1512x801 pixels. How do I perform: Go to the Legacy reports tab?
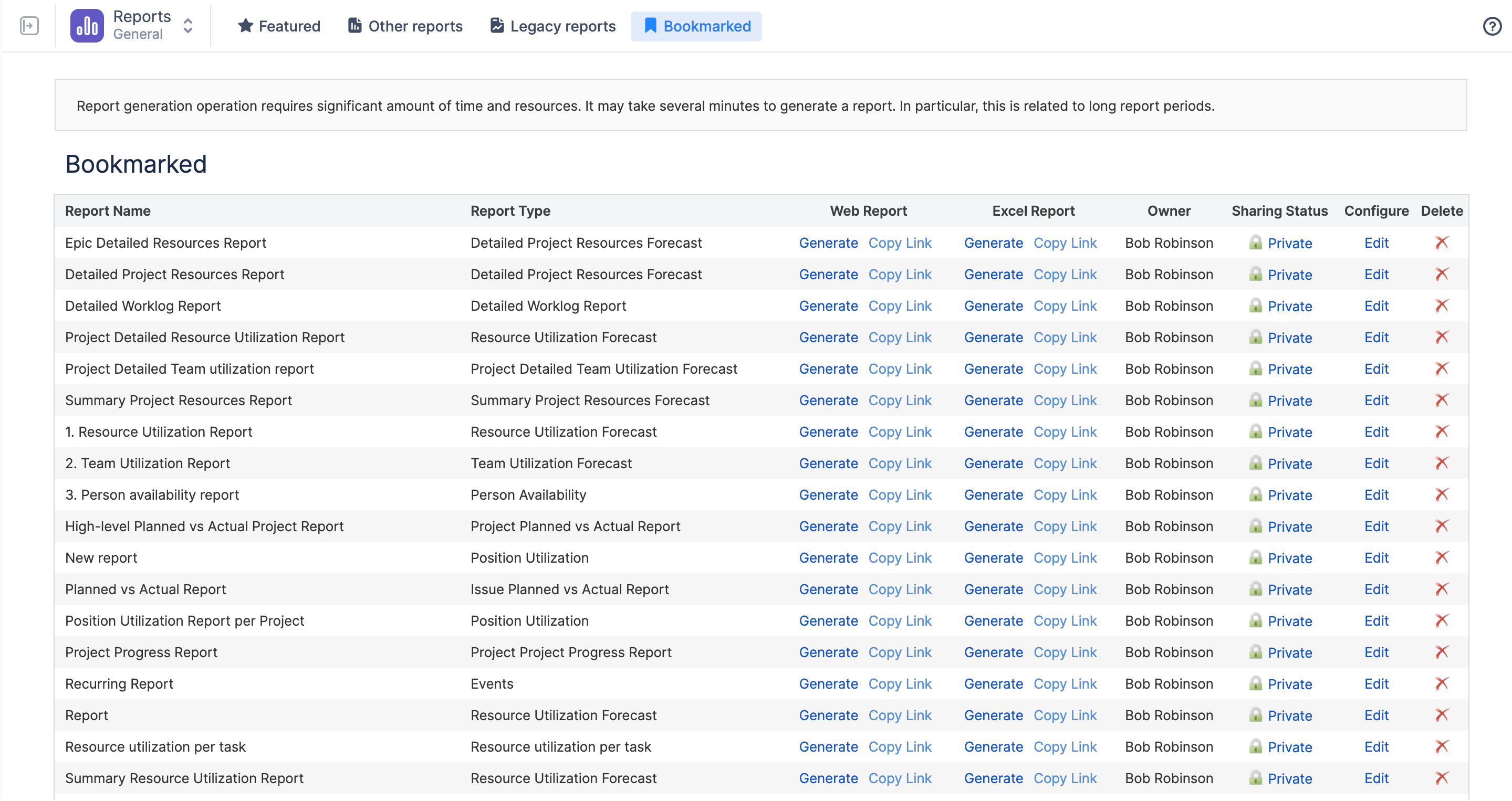pyautogui.click(x=552, y=26)
